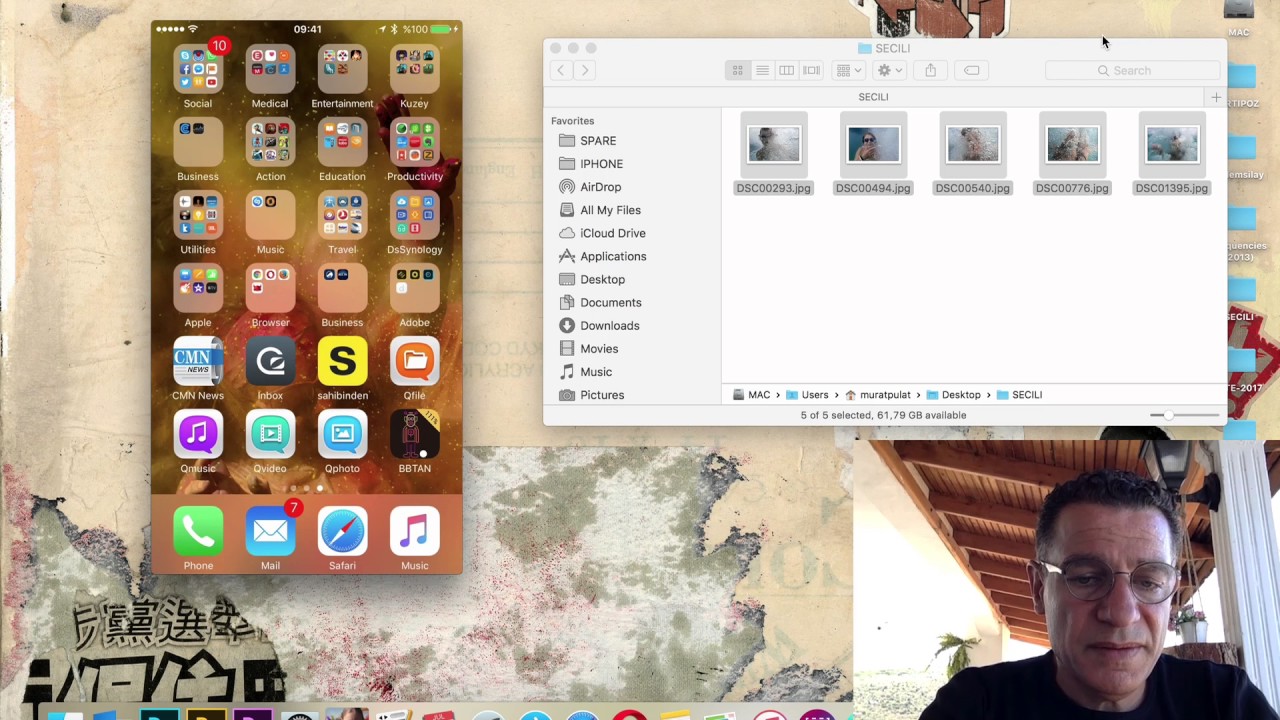Open the Qmusic app
The height and width of the screenshot is (720, 1280).
198,434
